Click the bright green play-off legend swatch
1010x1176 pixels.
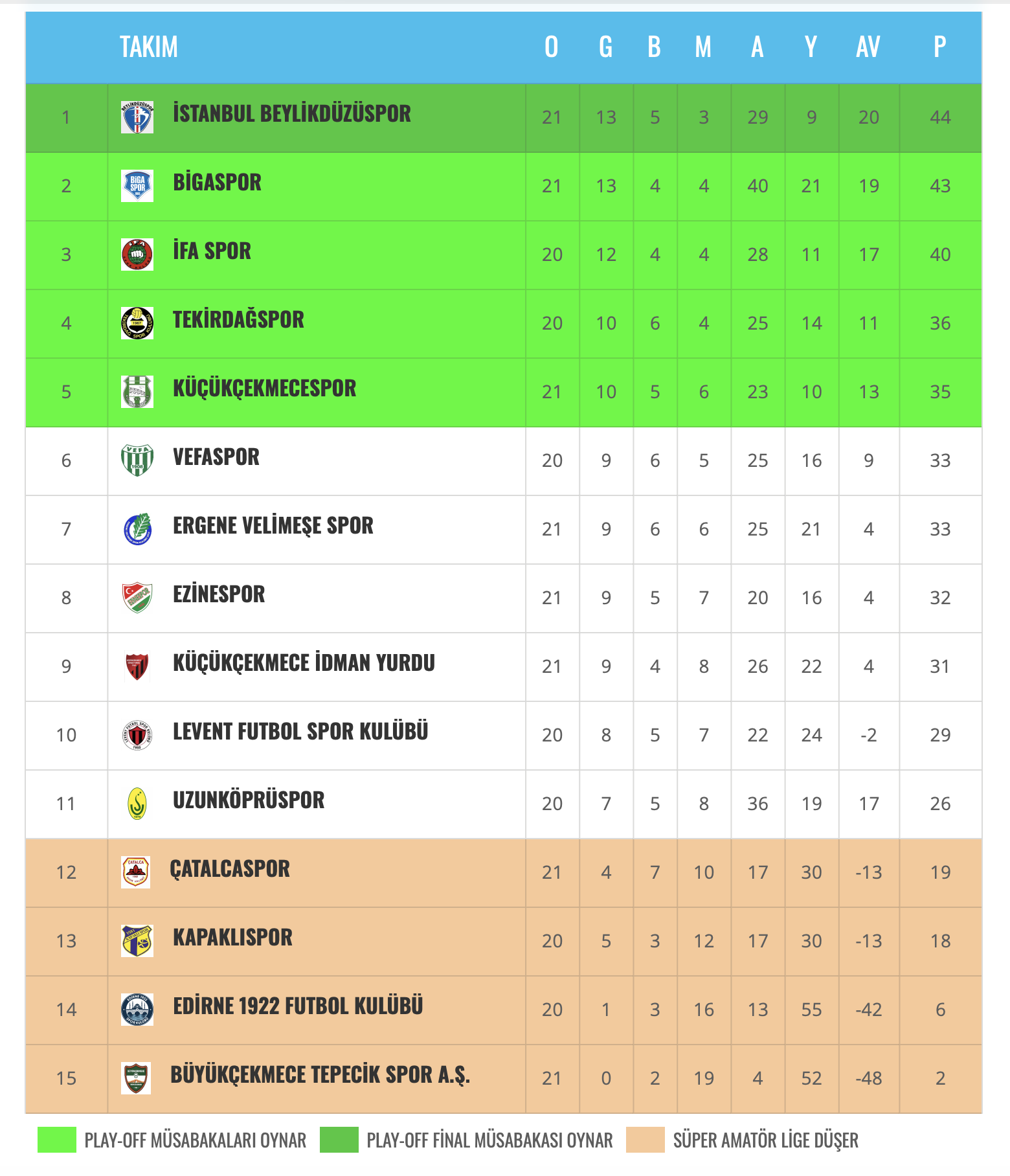click(57, 1140)
